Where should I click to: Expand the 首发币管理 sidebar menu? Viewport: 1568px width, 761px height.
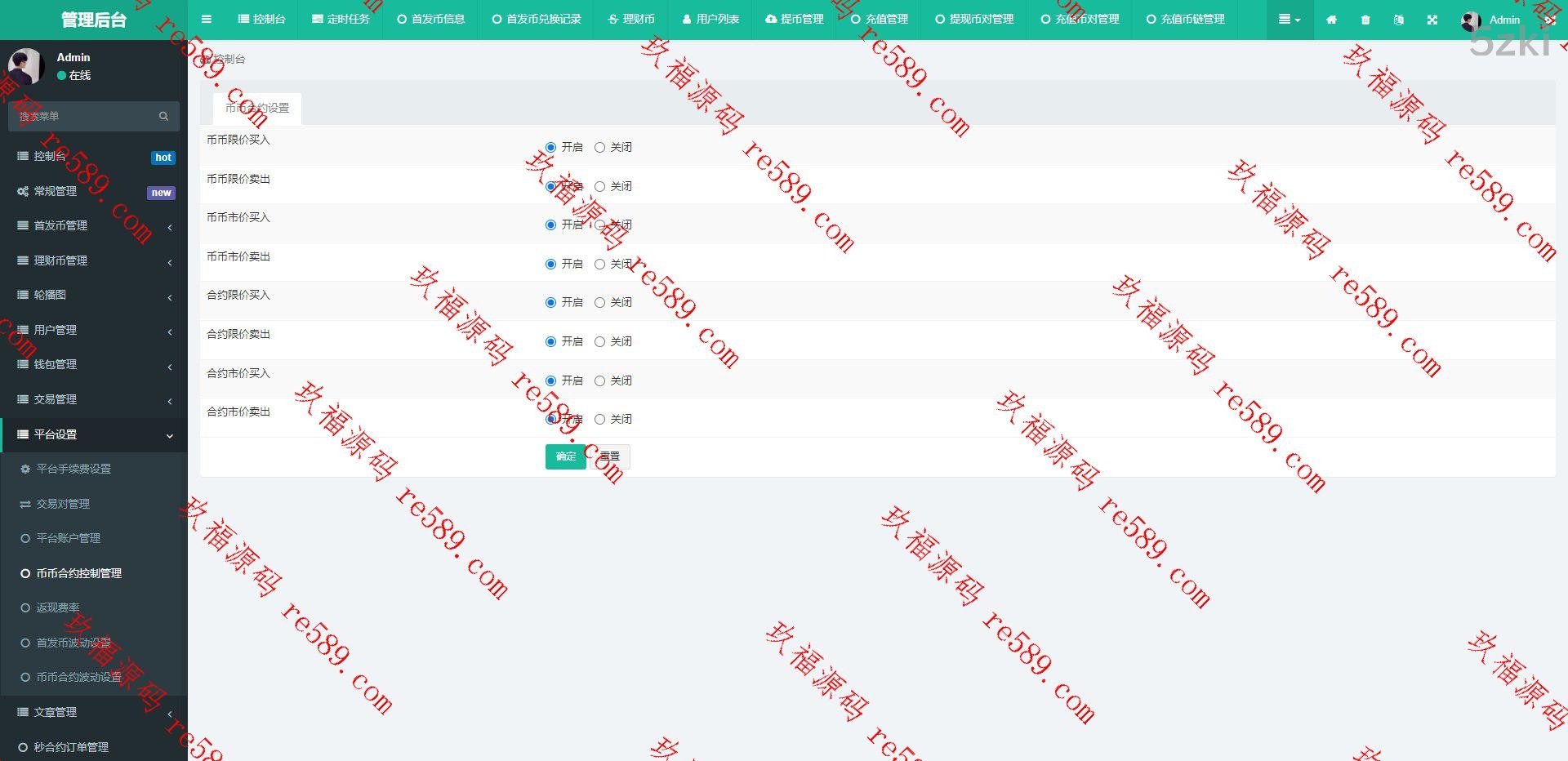click(x=94, y=226)
